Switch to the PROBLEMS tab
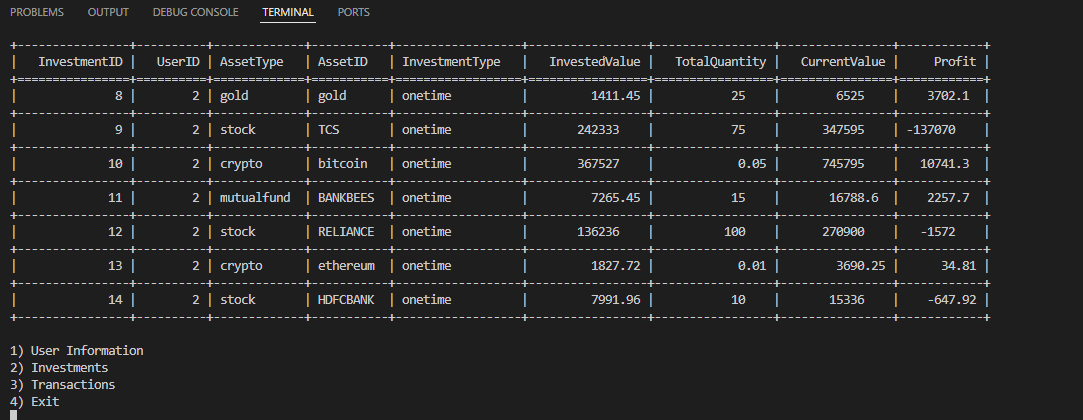 (x=37, y=12)
